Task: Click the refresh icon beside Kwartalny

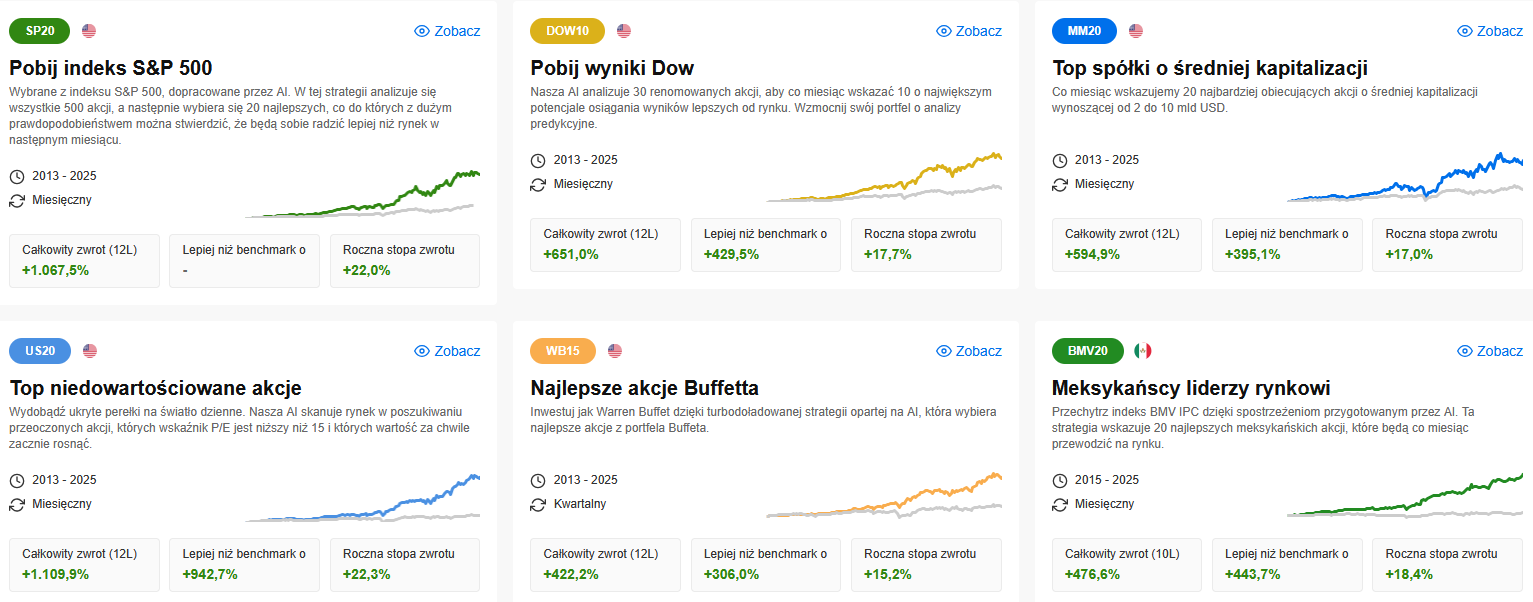Action: (x=538, y=504)
